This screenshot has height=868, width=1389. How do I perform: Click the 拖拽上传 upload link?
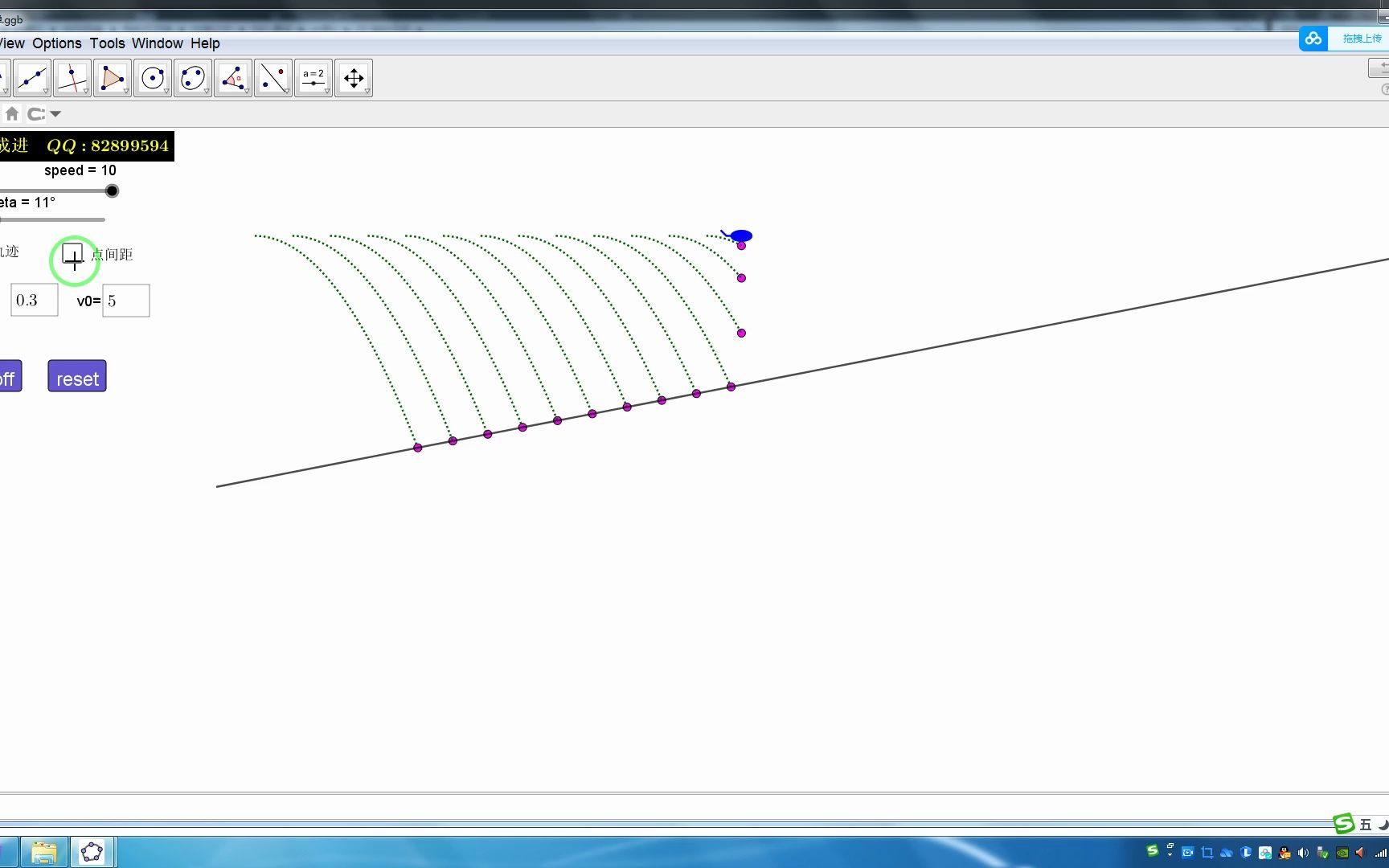(x=1362, y=39)
